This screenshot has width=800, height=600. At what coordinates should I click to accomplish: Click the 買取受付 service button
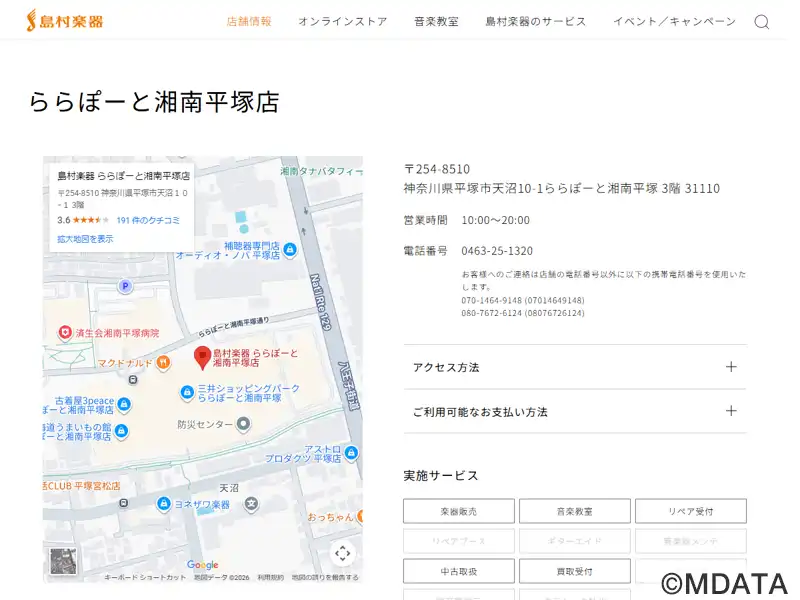coord(574,571)
